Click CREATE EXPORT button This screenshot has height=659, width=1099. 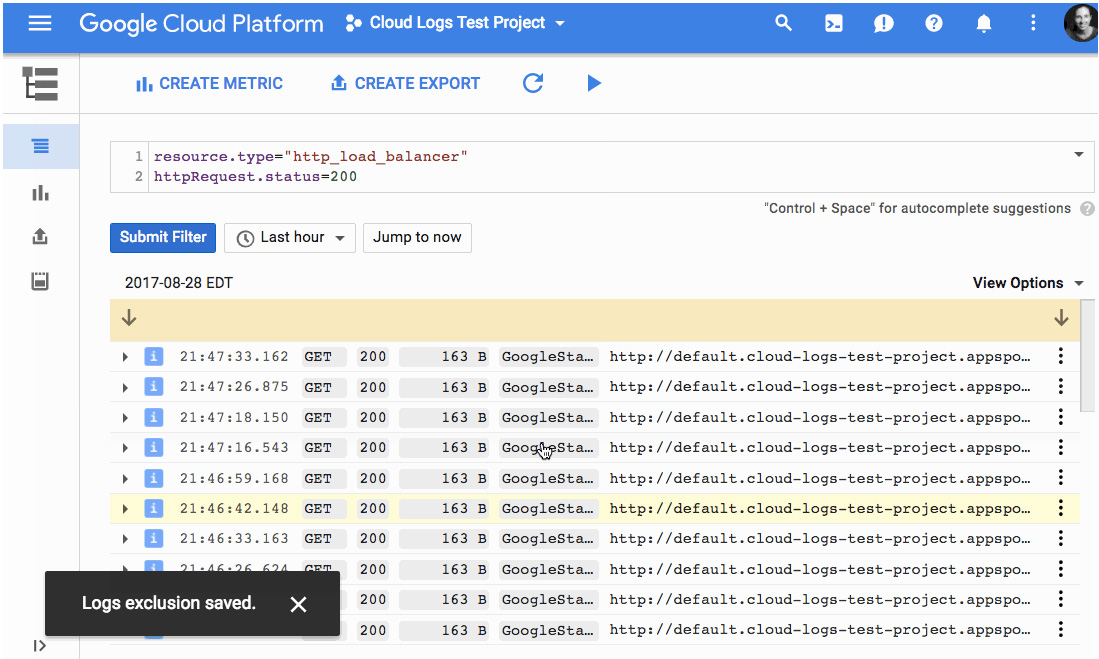point(405,83)
